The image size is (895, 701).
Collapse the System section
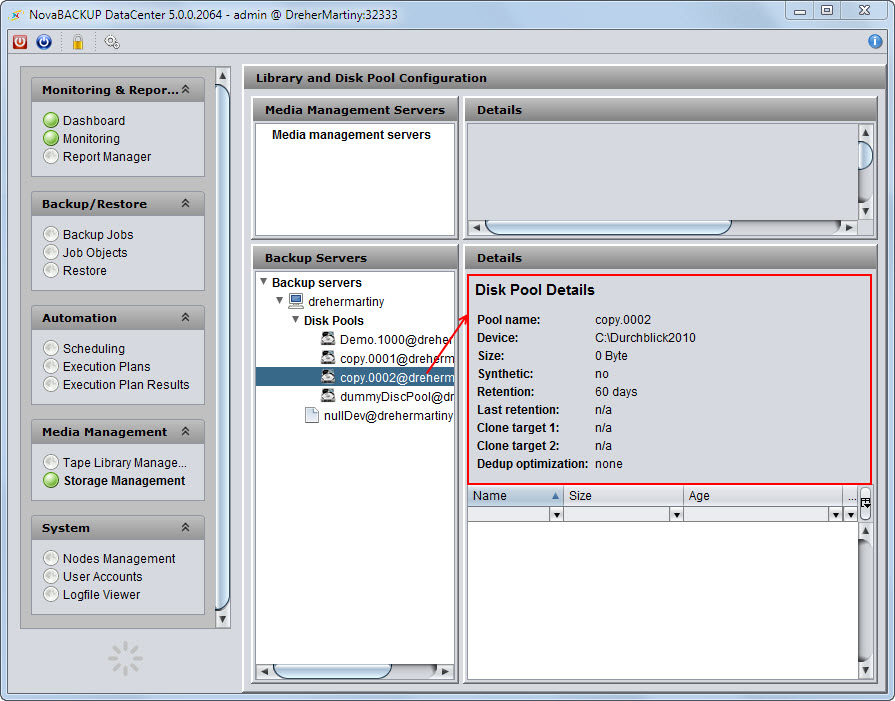[186, 527]
